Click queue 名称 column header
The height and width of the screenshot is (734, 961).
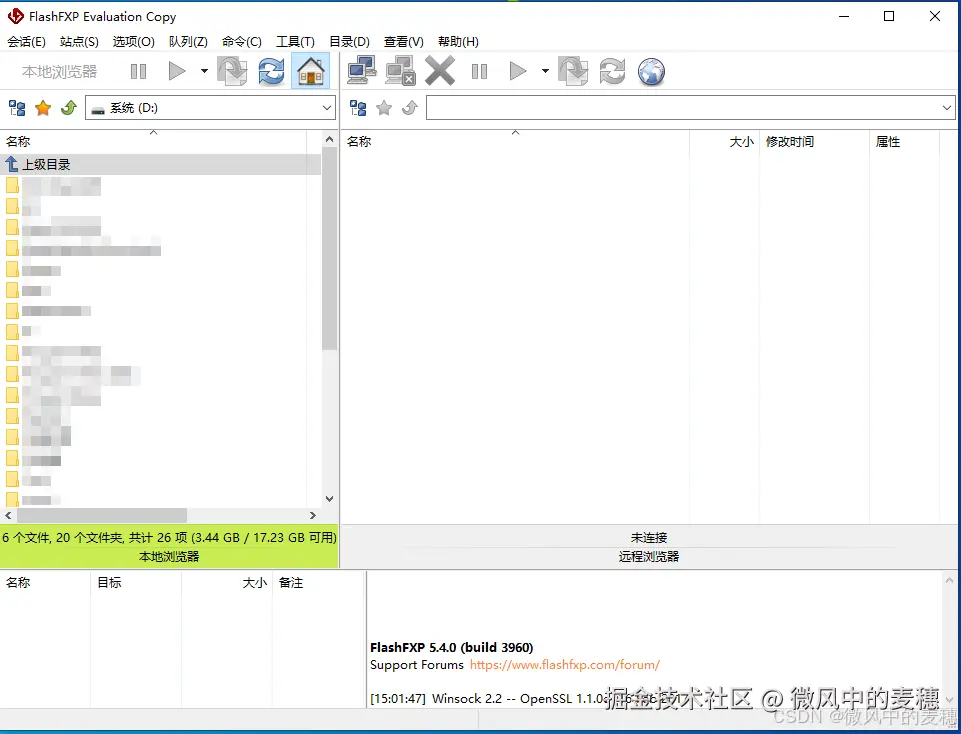click(45, 583)
